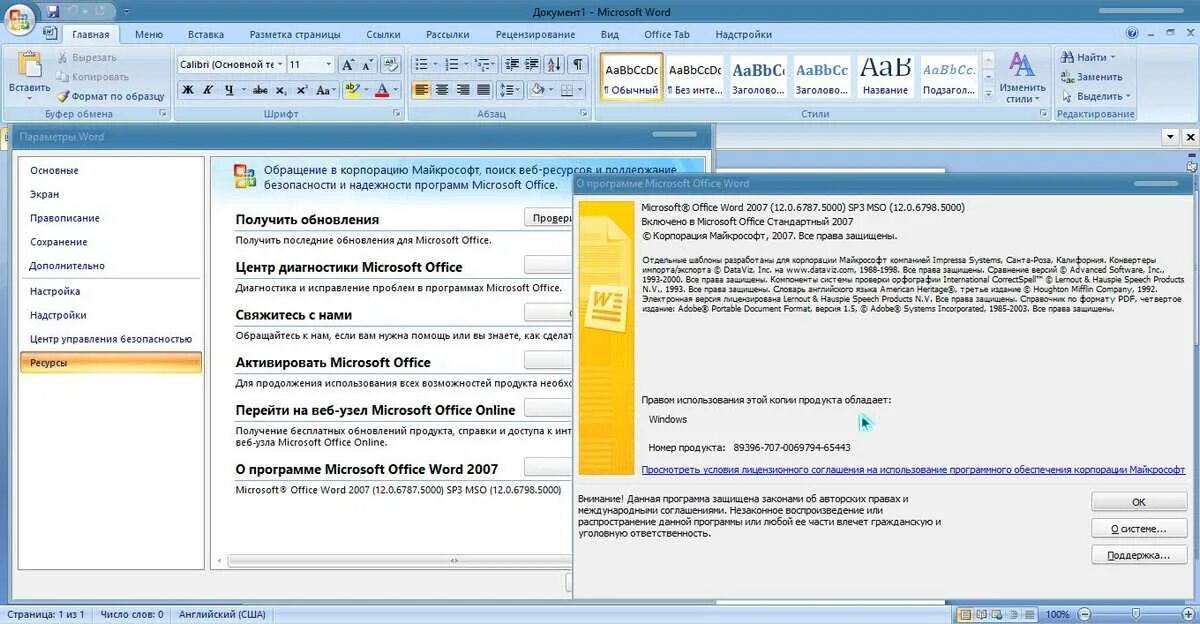The image size is (1200, 624).
Task: Expand the Styles gallery more arrow
Action: coord(988,93)
